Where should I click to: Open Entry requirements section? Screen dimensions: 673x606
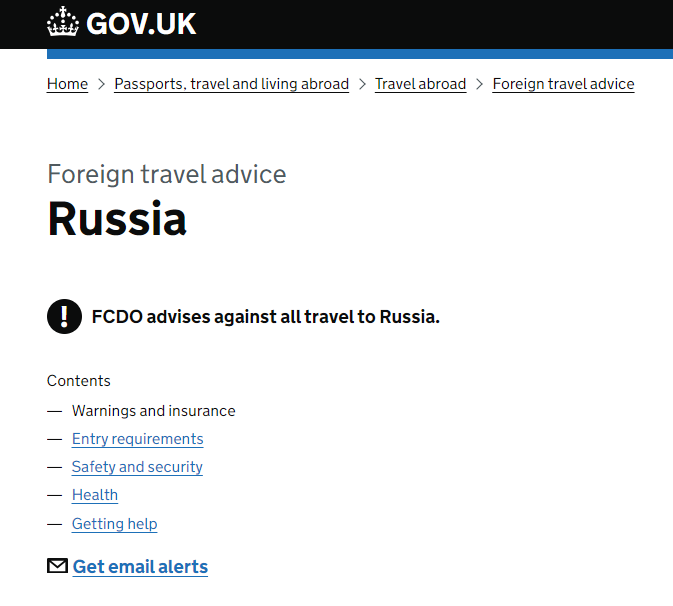click(137, 439)
